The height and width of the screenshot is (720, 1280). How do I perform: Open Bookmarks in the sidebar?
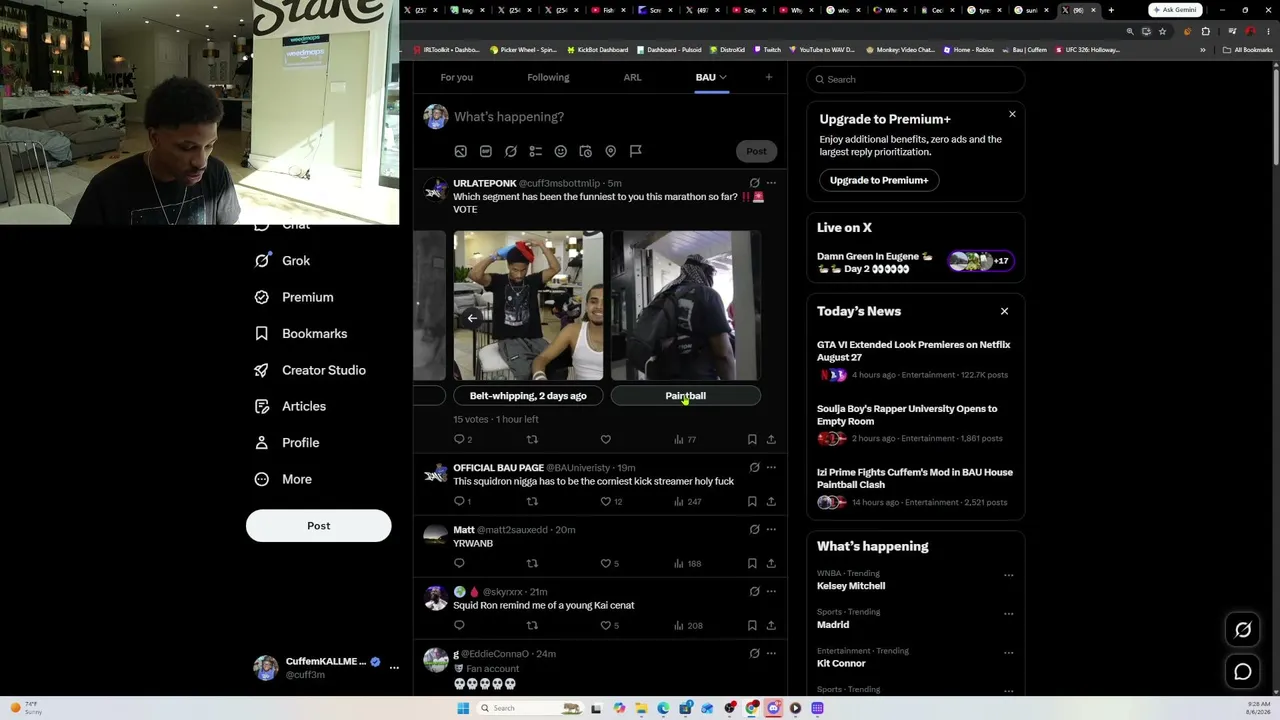tap(301, 333)
